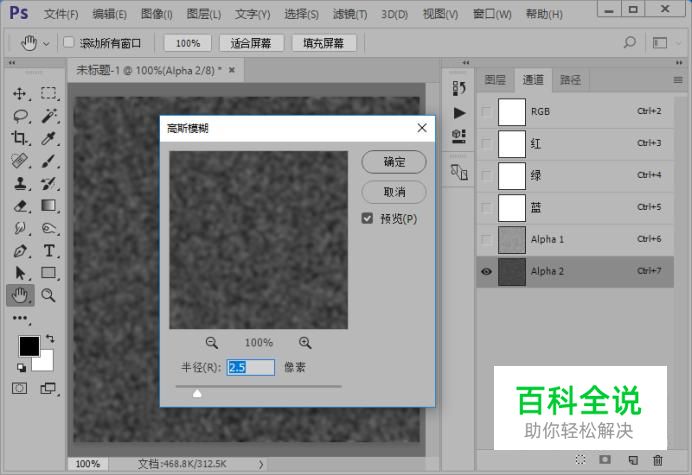692x475 pixels.
Task: Swap foreground and background colors
Action: tap(50, 339)
